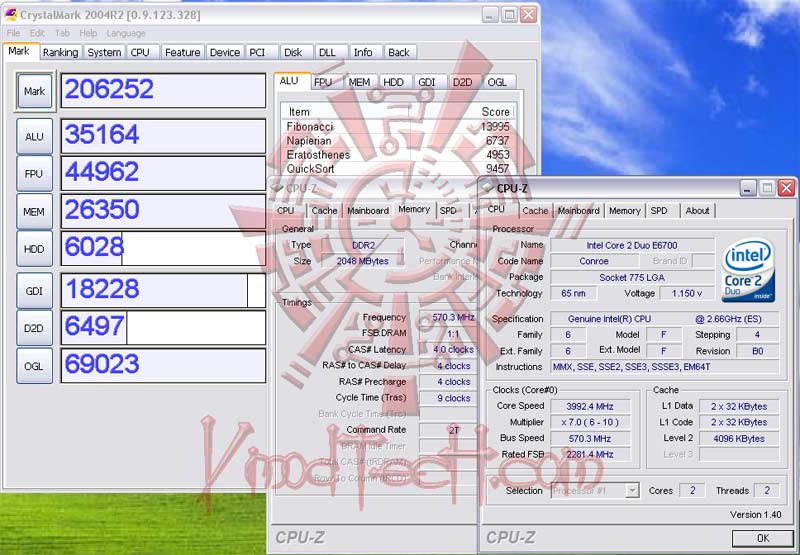The image size is (800, 555).
Task: Select the QuickSort result row
Action: coord(398,168)
